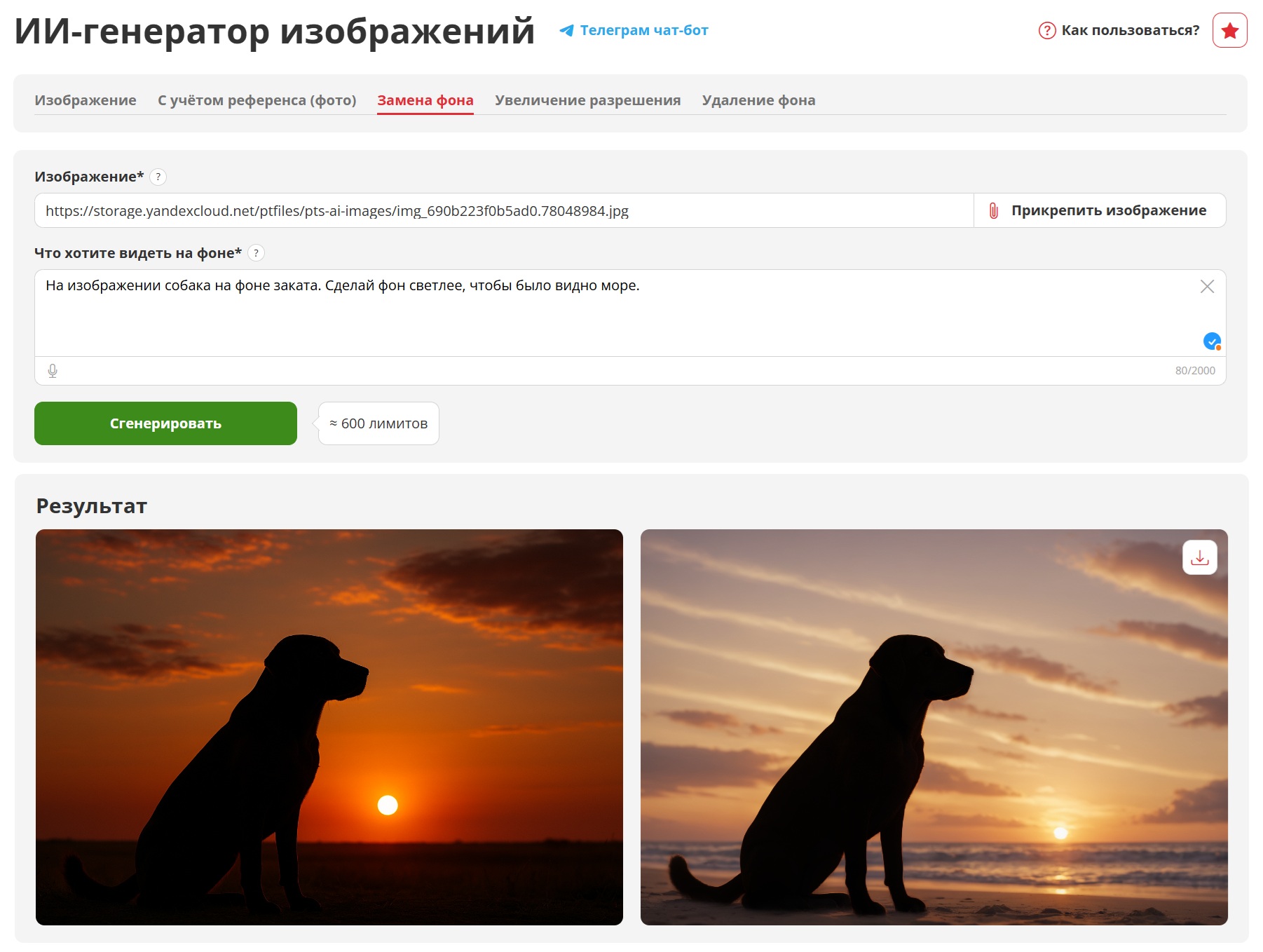1263x952 pixels.
Task: Click the red star favorites icon
Action: [x=1229, y=31]
